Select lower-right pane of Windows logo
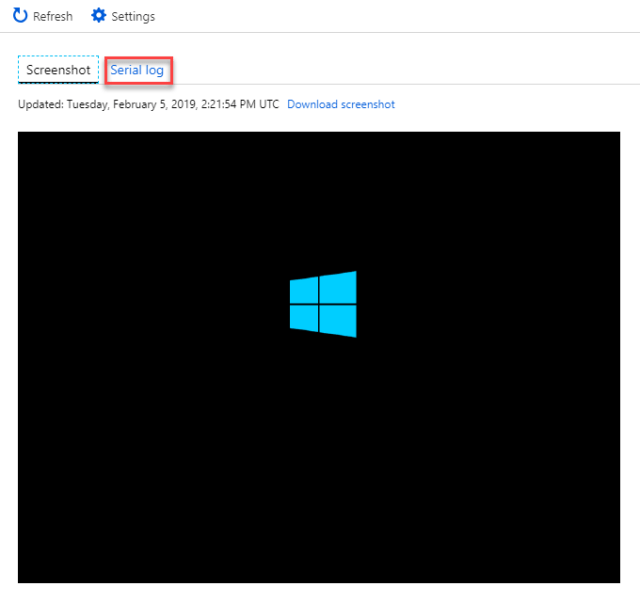The height and width of the screenshot is (602, 640). pyautogui.click(x=338, y=322)
